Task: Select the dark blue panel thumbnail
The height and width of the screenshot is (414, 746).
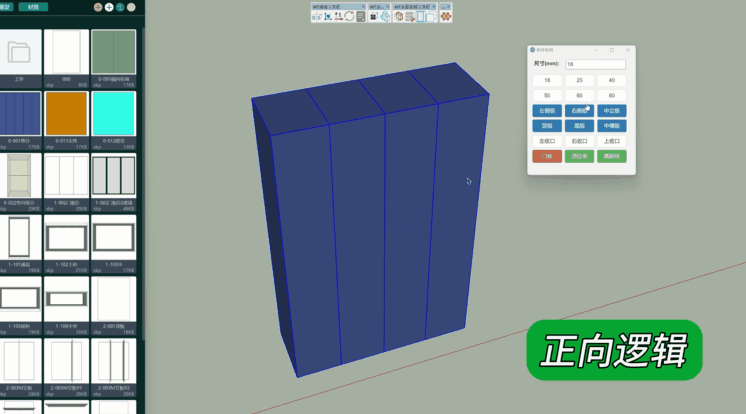Action: 19,113
